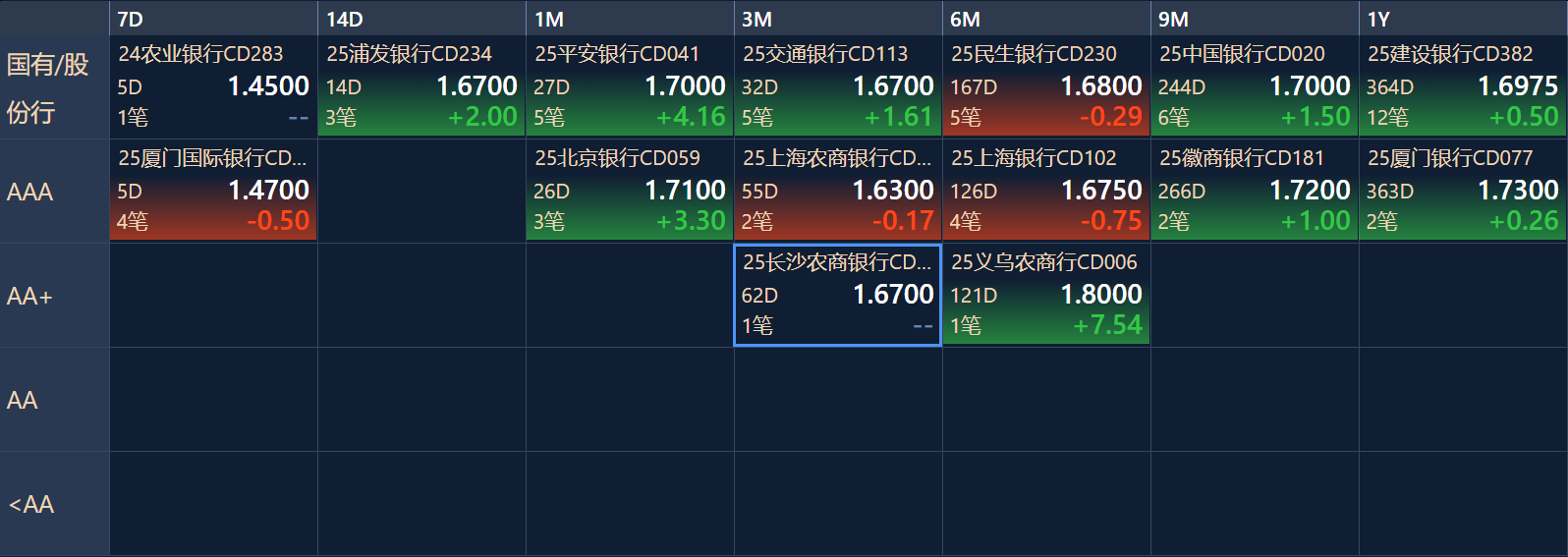
Task: Select the 1Y tenor column header
Action: pyautogui.click(x=1463, y=19)
